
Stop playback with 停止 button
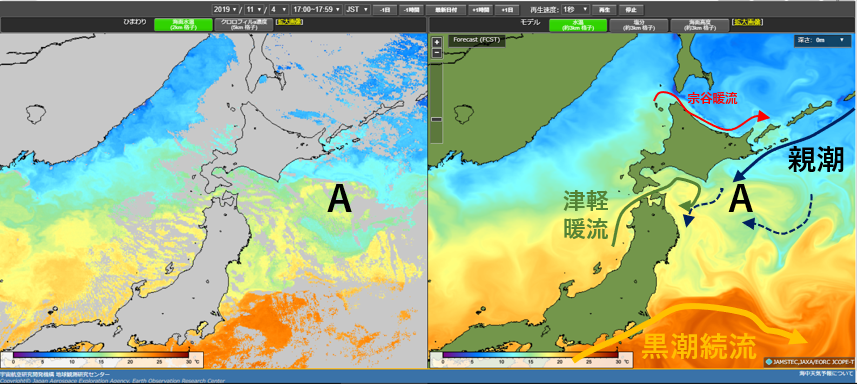point(630,10)
